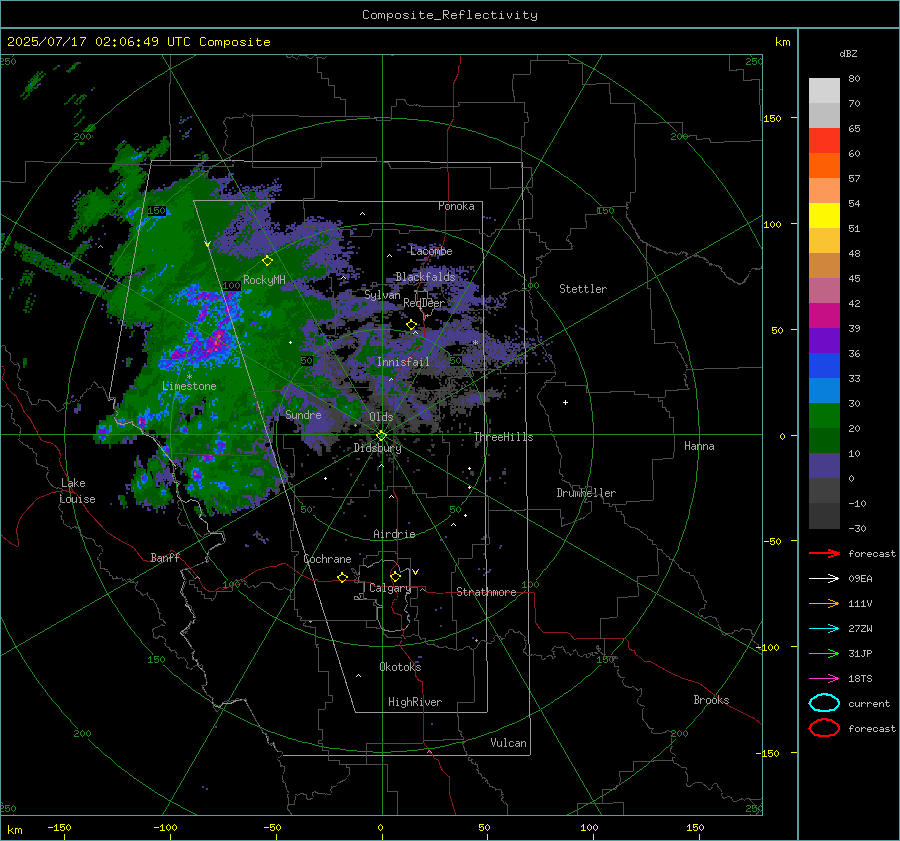Click the yellow radar-center diamond at Didsbury

tap(382, 436)
